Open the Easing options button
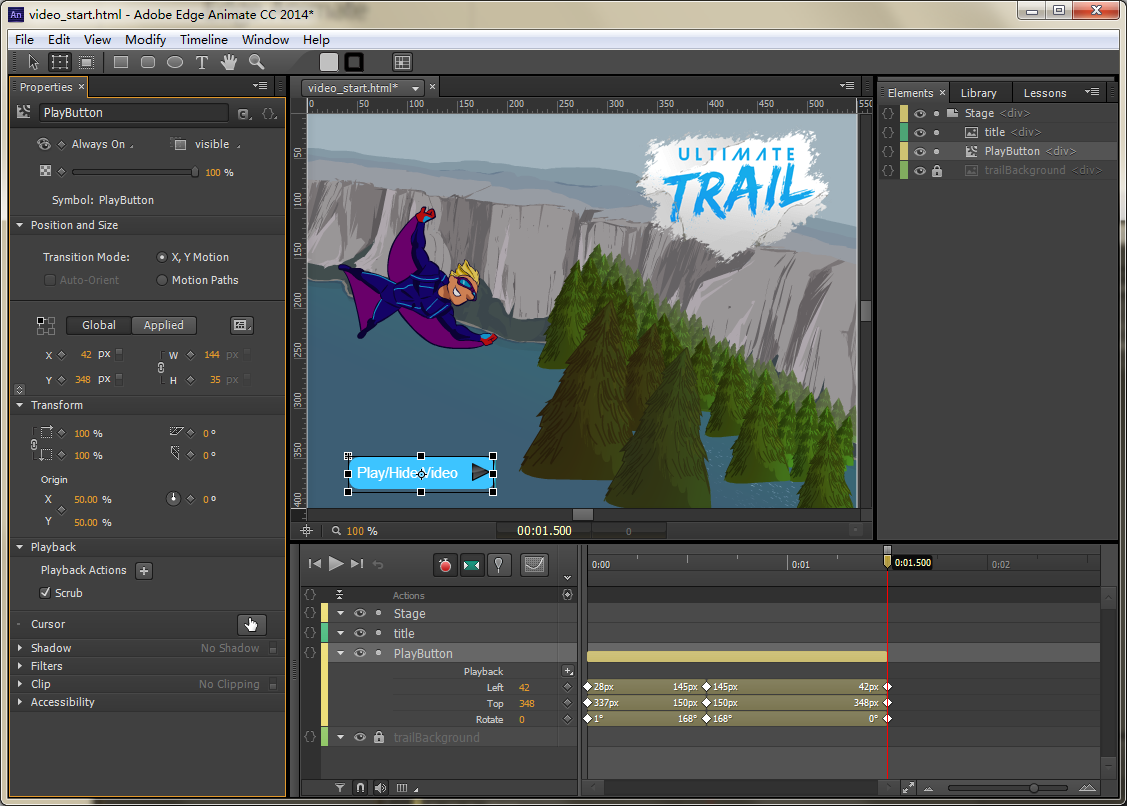The image size is (1127, 806). pos(534,565)
